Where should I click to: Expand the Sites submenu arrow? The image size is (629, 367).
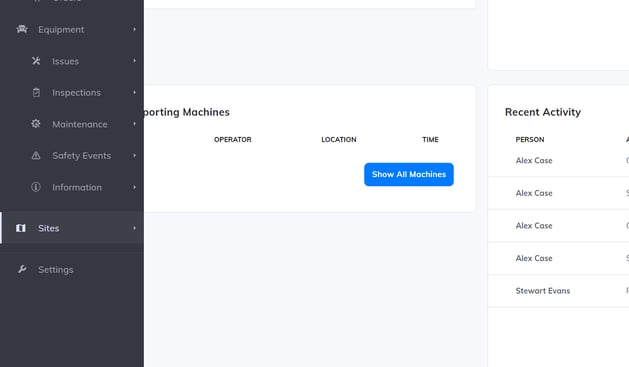coord(134,228)
